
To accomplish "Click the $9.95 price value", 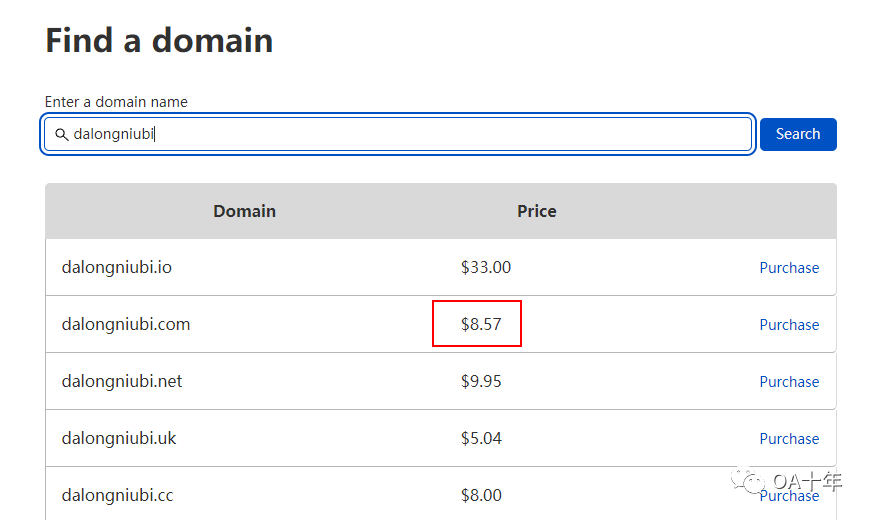I will [x=481, y=382].
